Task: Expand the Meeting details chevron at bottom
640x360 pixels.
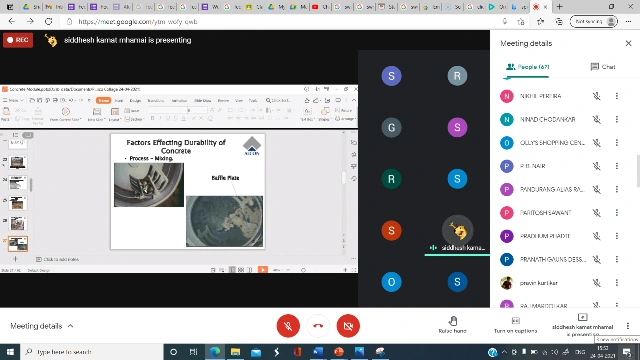Action: (x=70, y=326)
